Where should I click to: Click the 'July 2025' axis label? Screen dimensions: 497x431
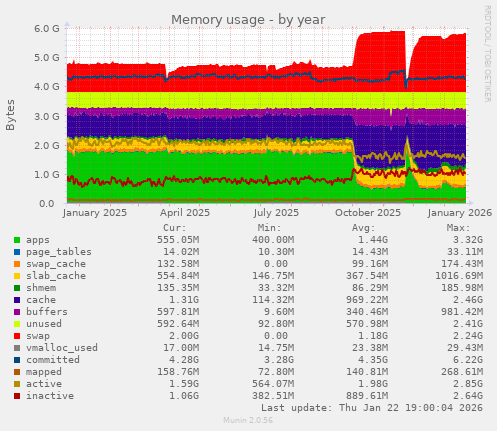276,213
